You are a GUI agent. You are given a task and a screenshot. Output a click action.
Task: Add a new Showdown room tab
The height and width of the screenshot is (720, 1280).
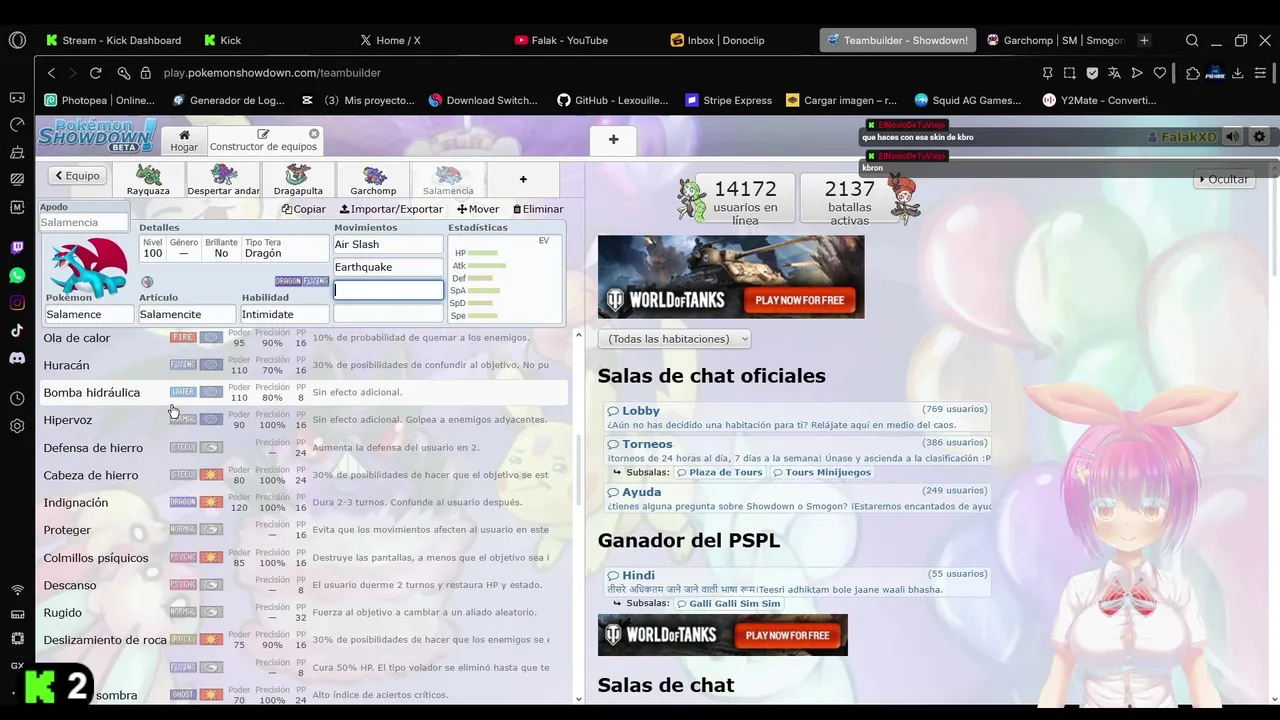point(613,139)
